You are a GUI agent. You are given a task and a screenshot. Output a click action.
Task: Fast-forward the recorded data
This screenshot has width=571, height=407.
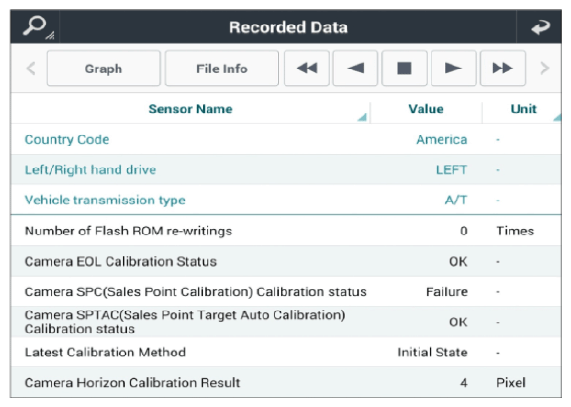(x=503, y=68)
